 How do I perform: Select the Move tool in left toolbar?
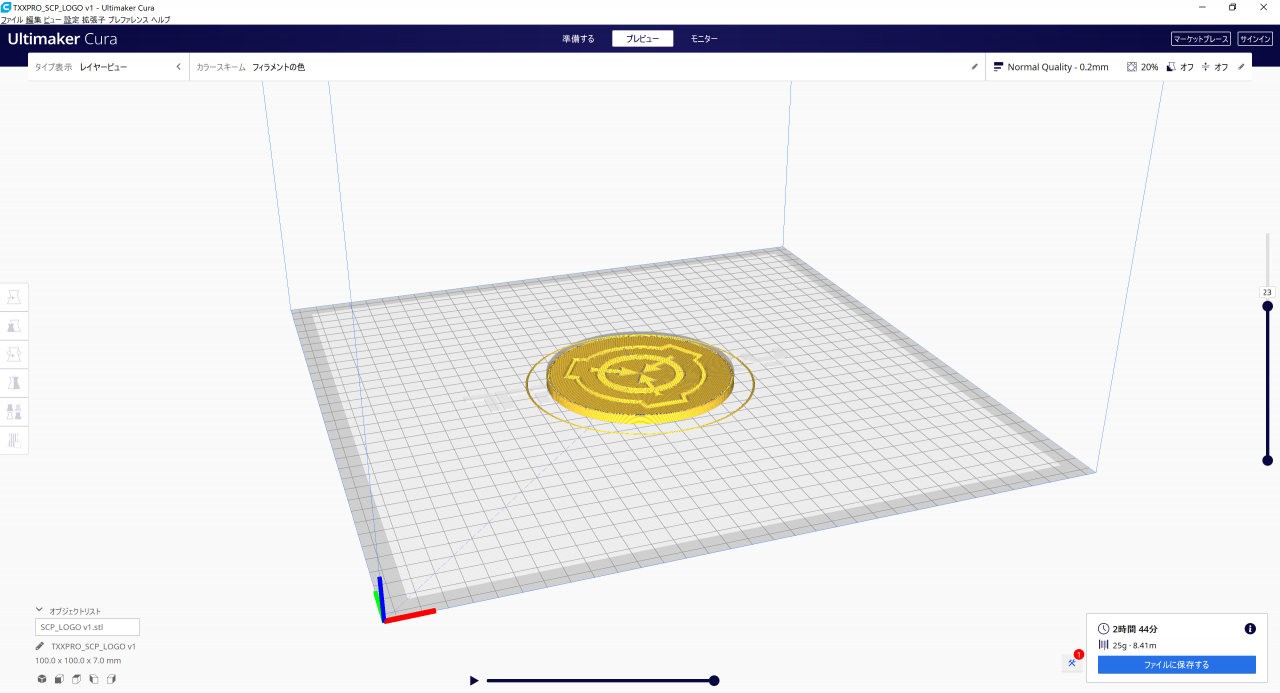14,297
